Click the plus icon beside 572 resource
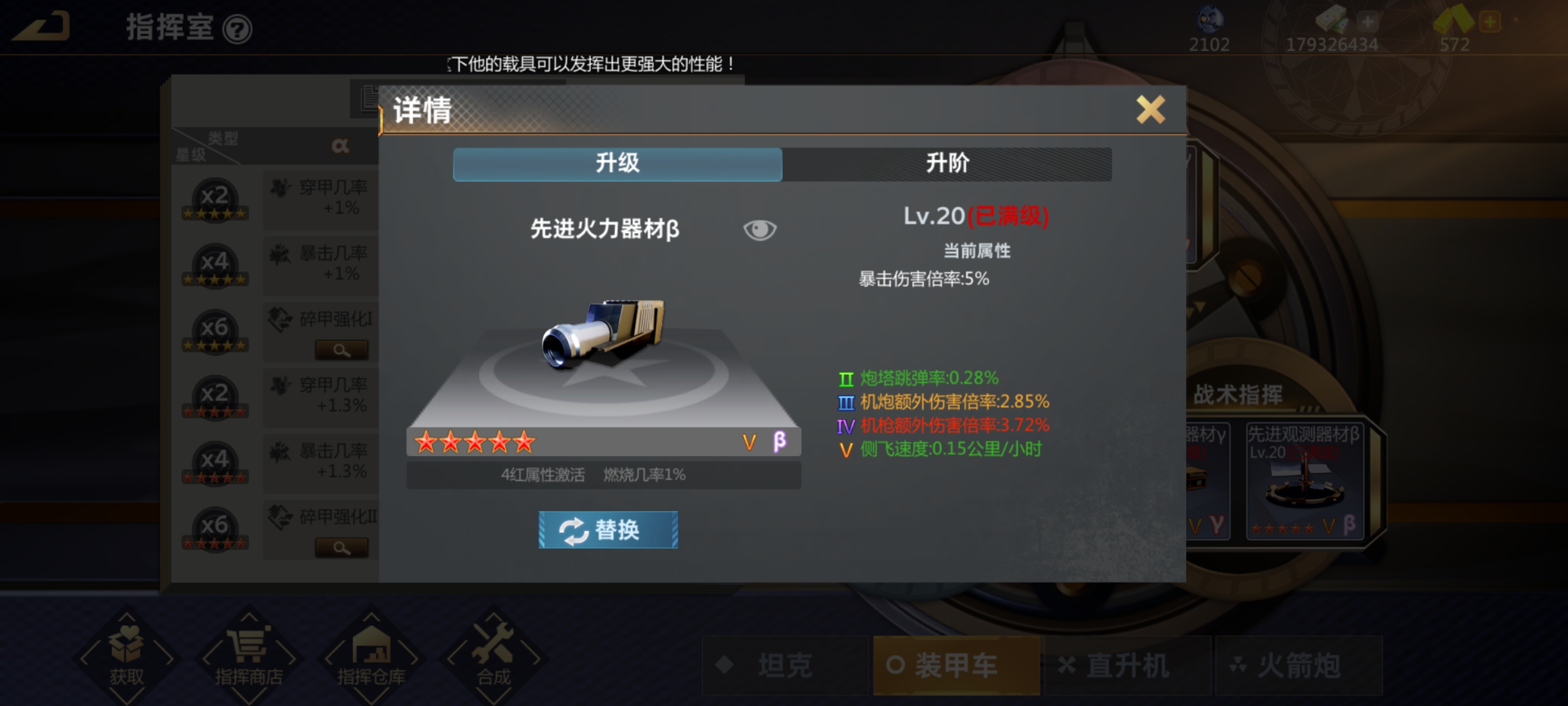1568x706 pixels. (x=1490, y=22)
